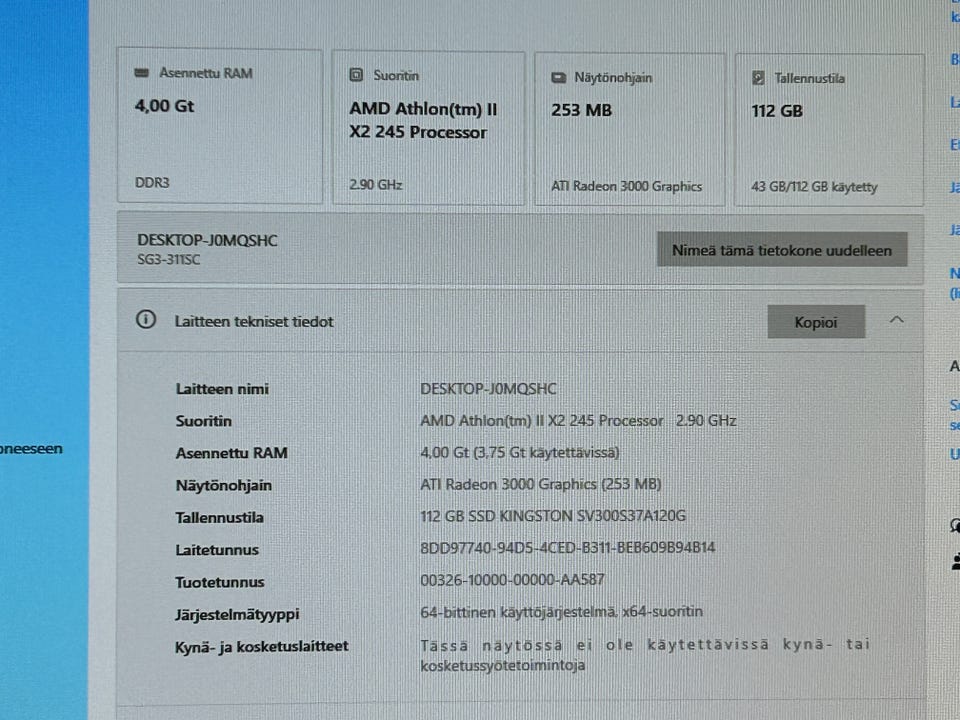Click the computer name DESKTOP-J0MQSHC in the header bar
This screenshot has width=960, height=720.
tap(207, 240)
